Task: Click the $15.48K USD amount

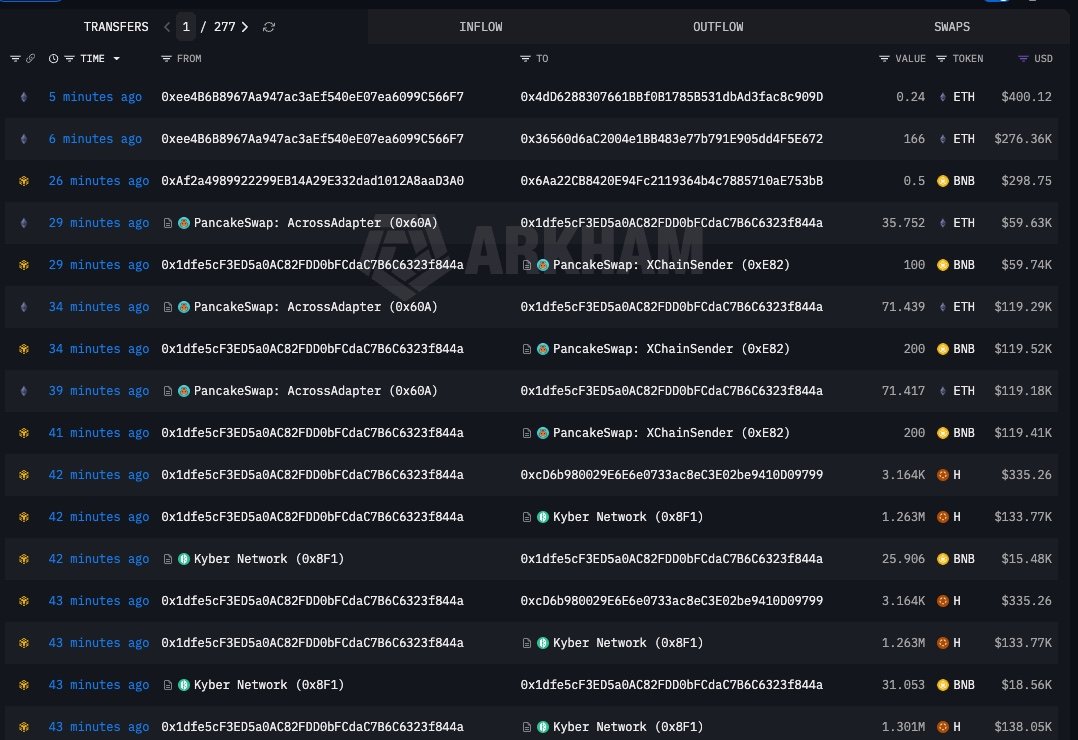Action: point(1026,558)
